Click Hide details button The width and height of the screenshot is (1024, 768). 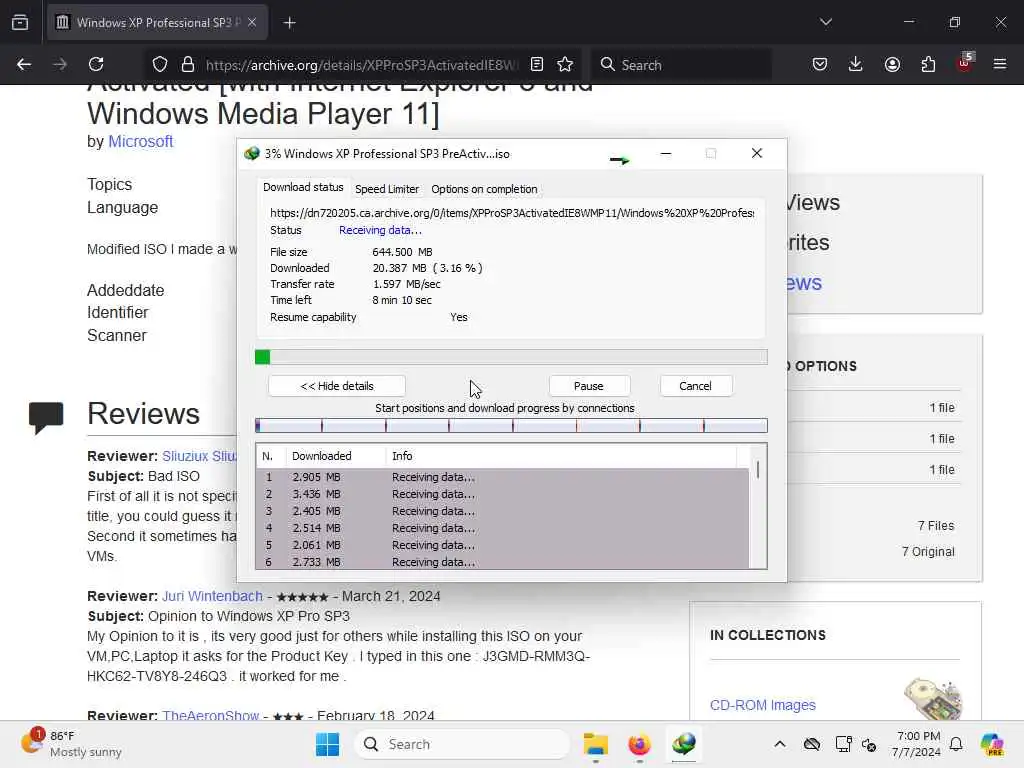click(337, 386)
